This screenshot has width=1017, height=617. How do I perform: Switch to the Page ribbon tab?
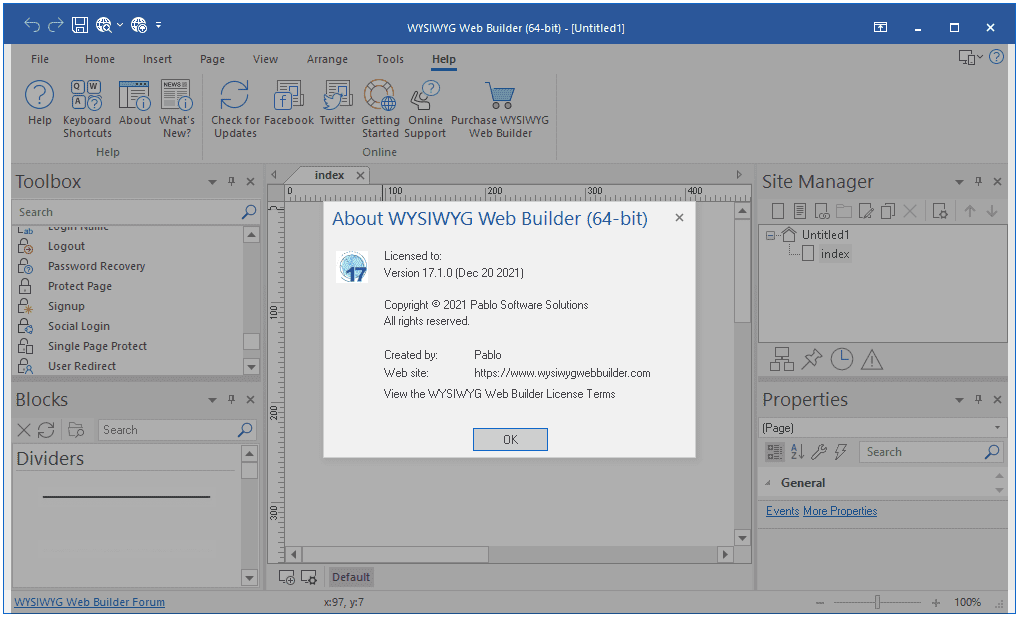pos(212,59)
